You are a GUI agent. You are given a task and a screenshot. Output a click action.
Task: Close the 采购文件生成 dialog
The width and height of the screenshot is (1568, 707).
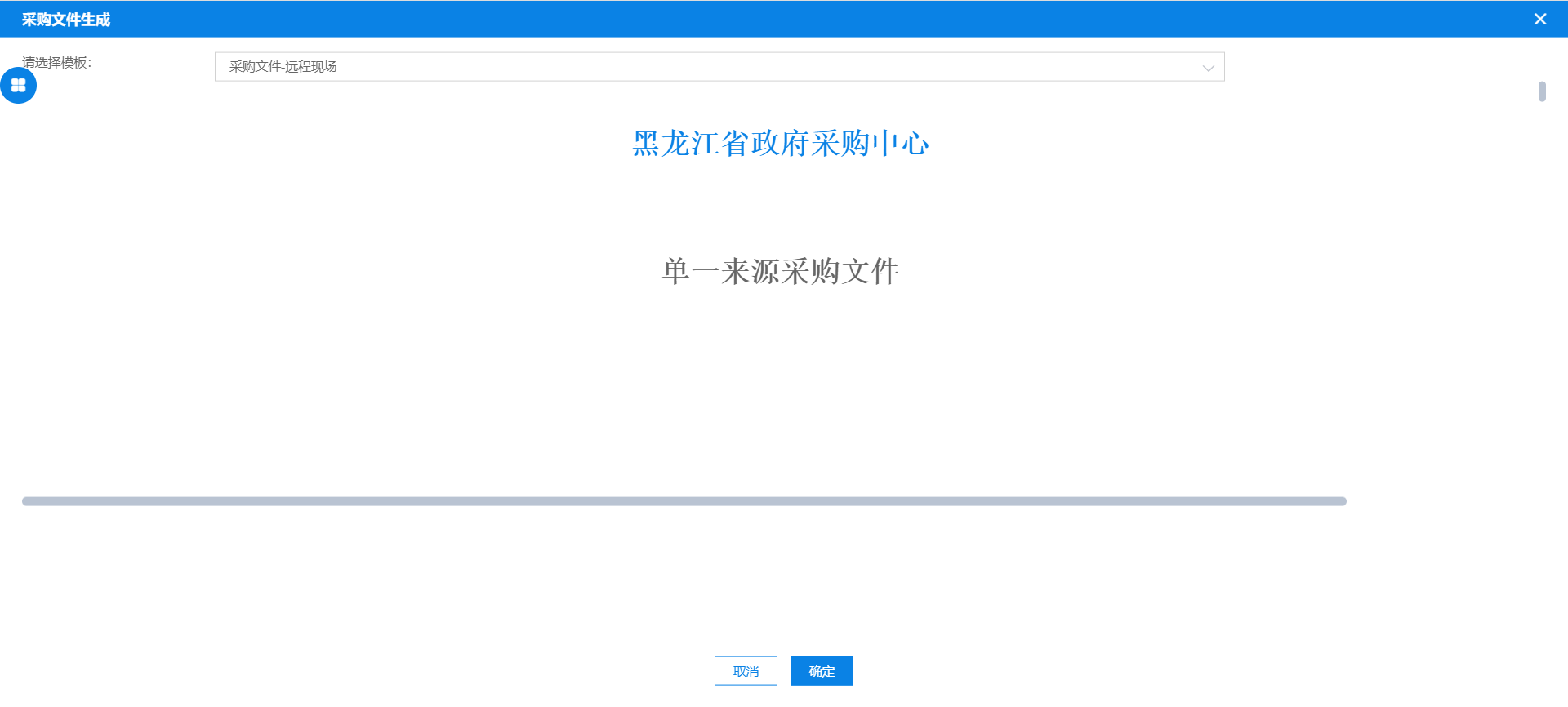[1539, 19]
